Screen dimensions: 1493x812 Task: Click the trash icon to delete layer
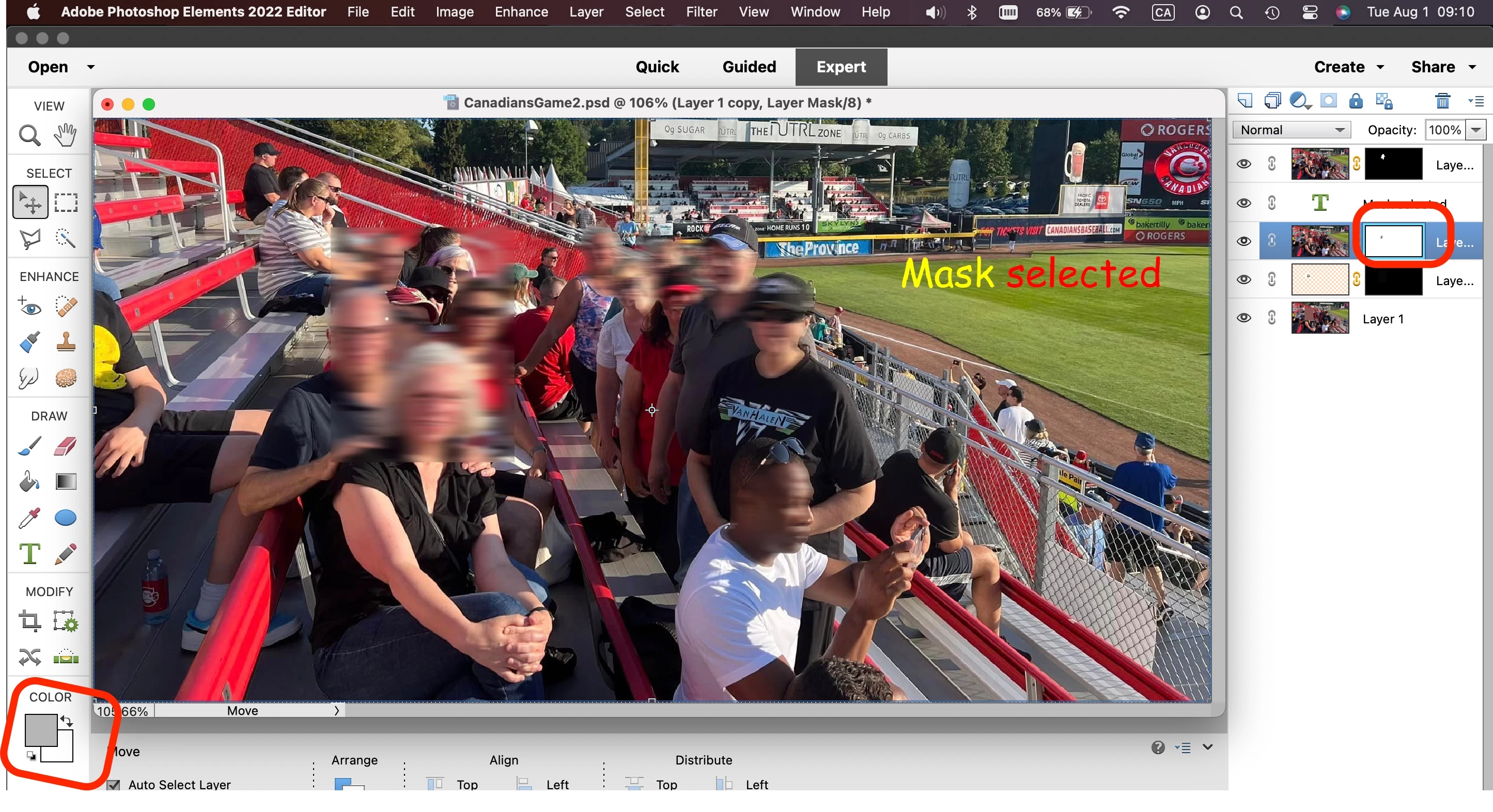(x=1442, y=101)
